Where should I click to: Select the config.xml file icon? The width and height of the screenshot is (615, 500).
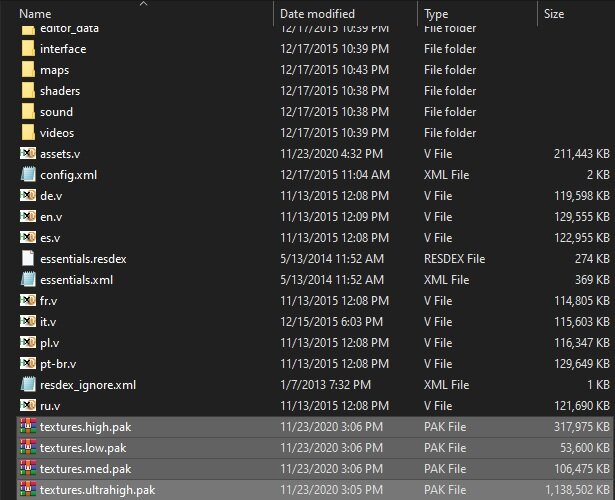(x=28, y=174)
